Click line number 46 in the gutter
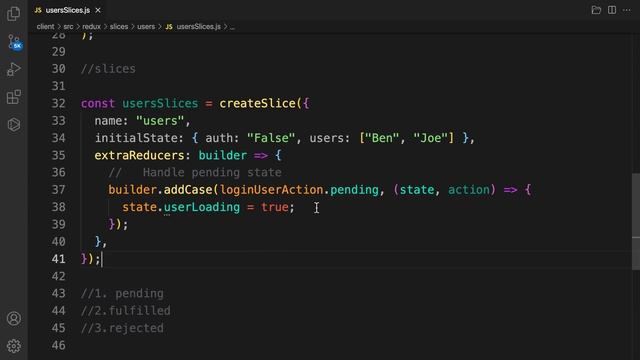Image resolution: width=640 pixels, height=360 pixels. pyautogui.click(x=59, y=345)
